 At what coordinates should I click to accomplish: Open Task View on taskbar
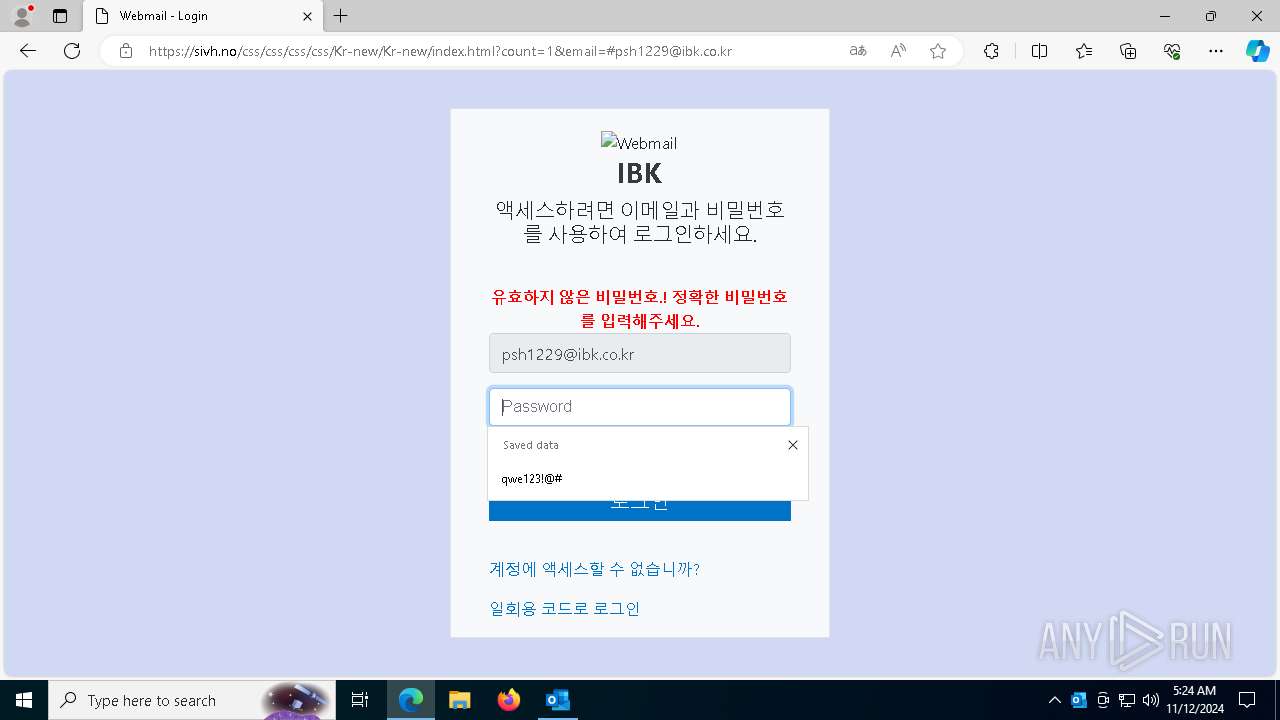click(361, 700)
